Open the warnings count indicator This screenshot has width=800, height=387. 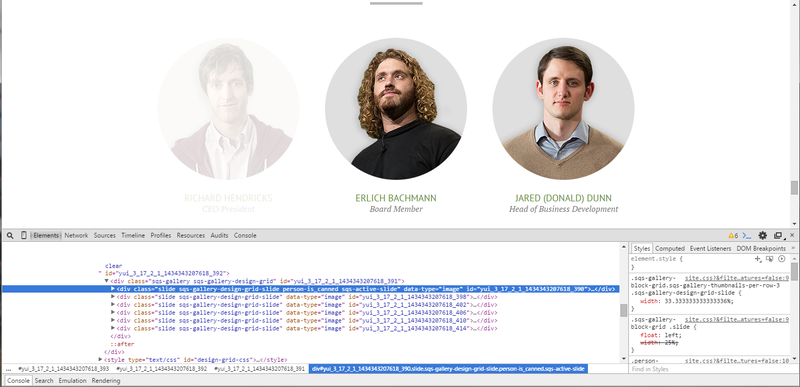[733, 236]
